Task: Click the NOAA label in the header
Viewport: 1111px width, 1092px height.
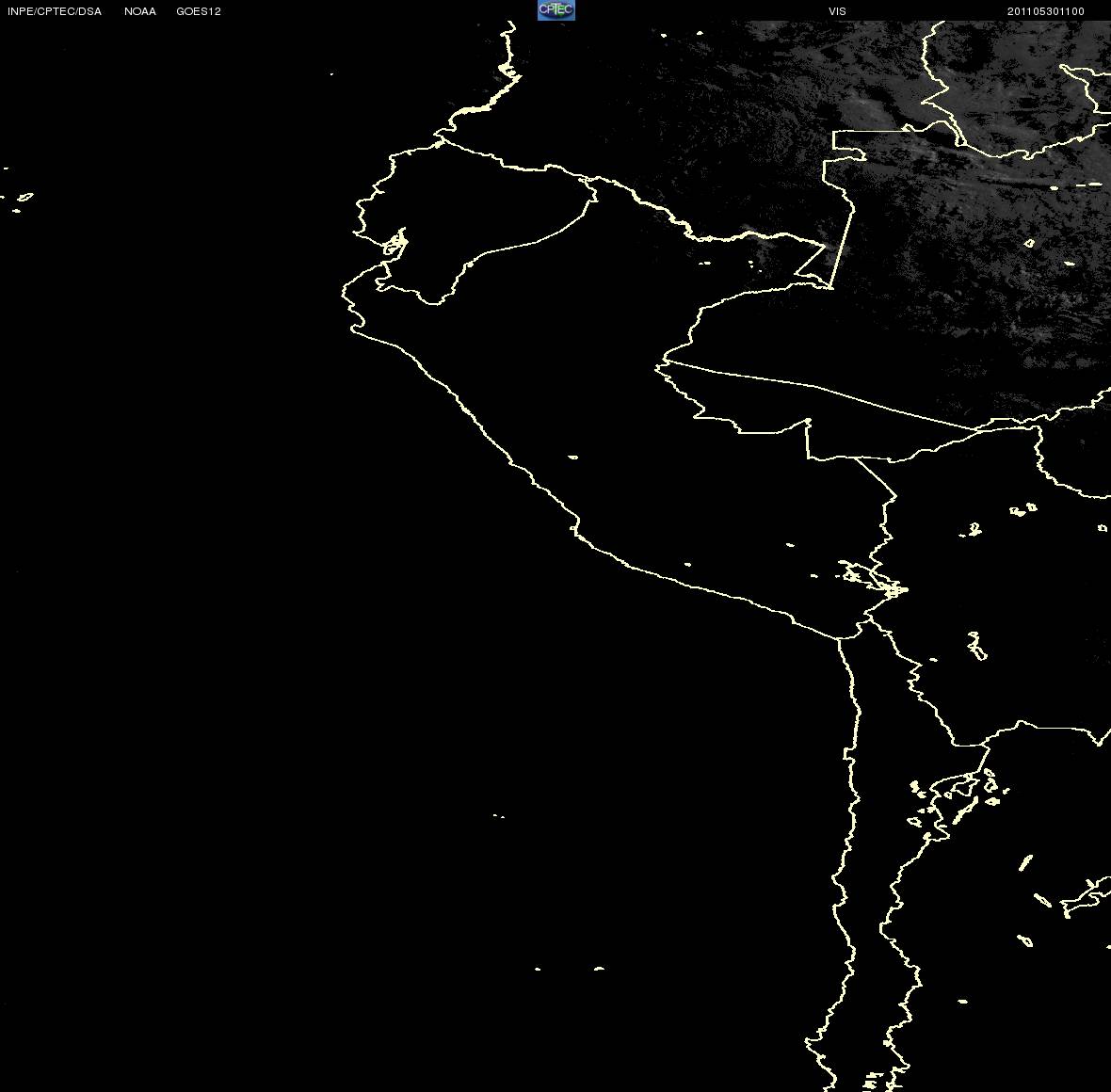Action: pos(140,11)
